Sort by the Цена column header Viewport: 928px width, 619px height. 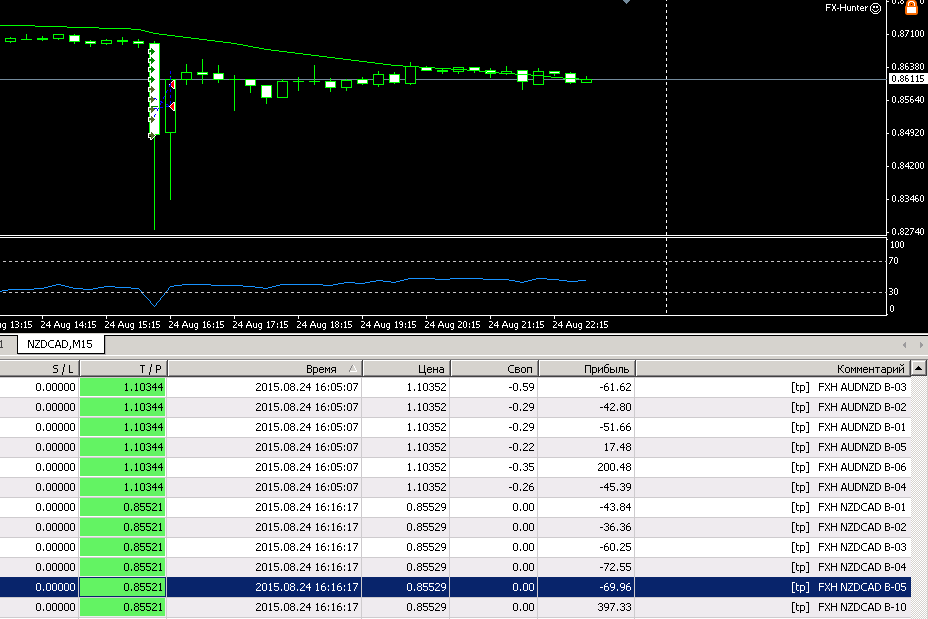tap(406, 369)
